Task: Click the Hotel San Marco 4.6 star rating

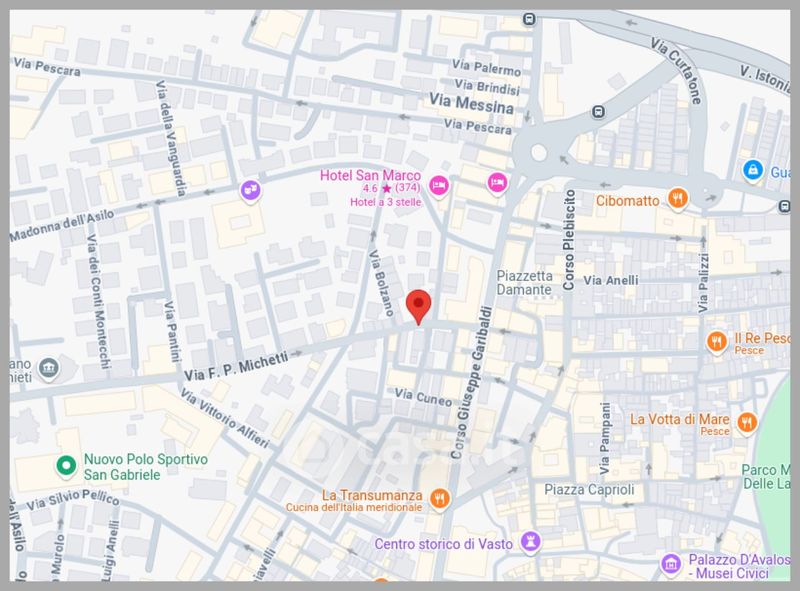Action: coord(391,188)
